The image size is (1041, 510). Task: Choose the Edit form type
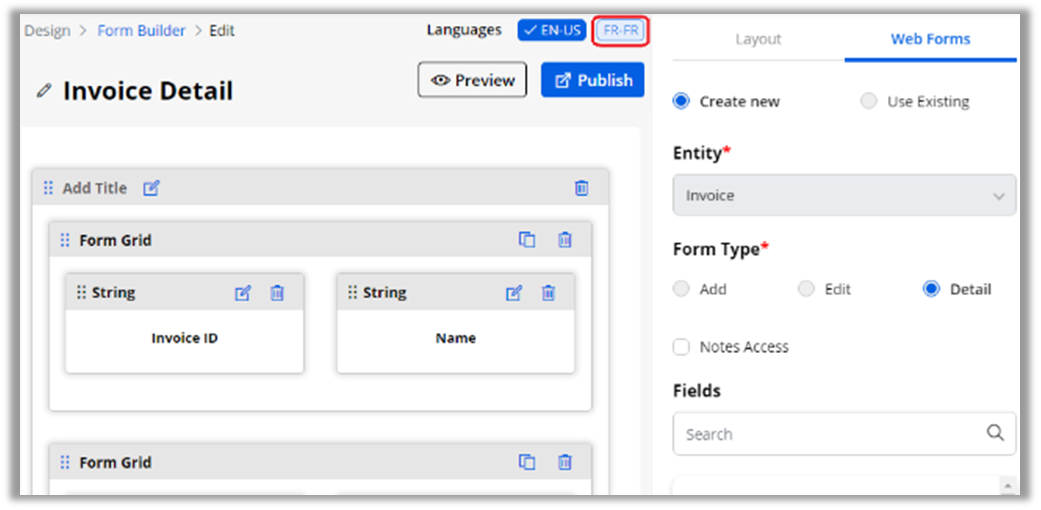(x=807, y=289)
